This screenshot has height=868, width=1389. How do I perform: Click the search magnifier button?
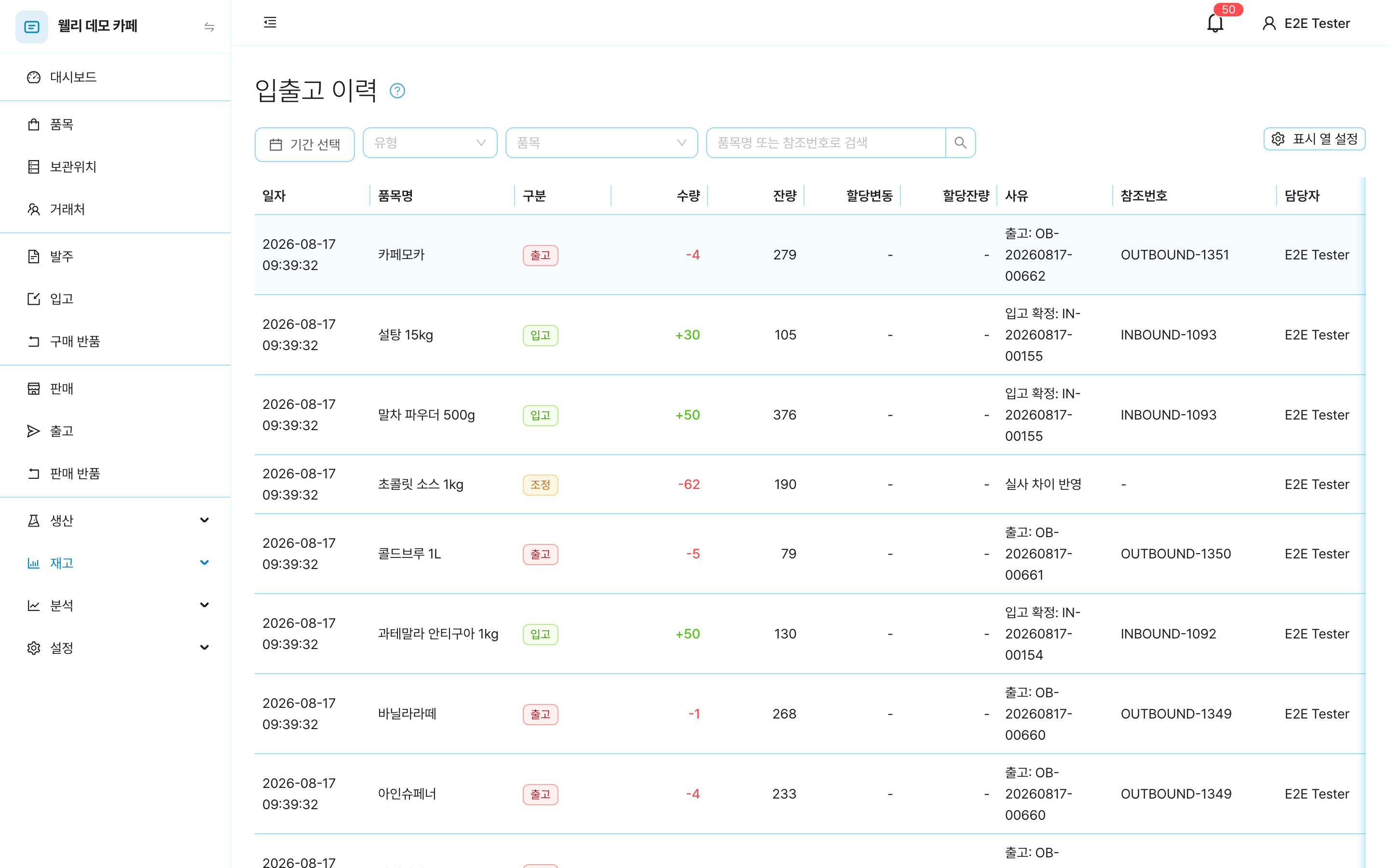pyautogui.click(x=960, y=142)
